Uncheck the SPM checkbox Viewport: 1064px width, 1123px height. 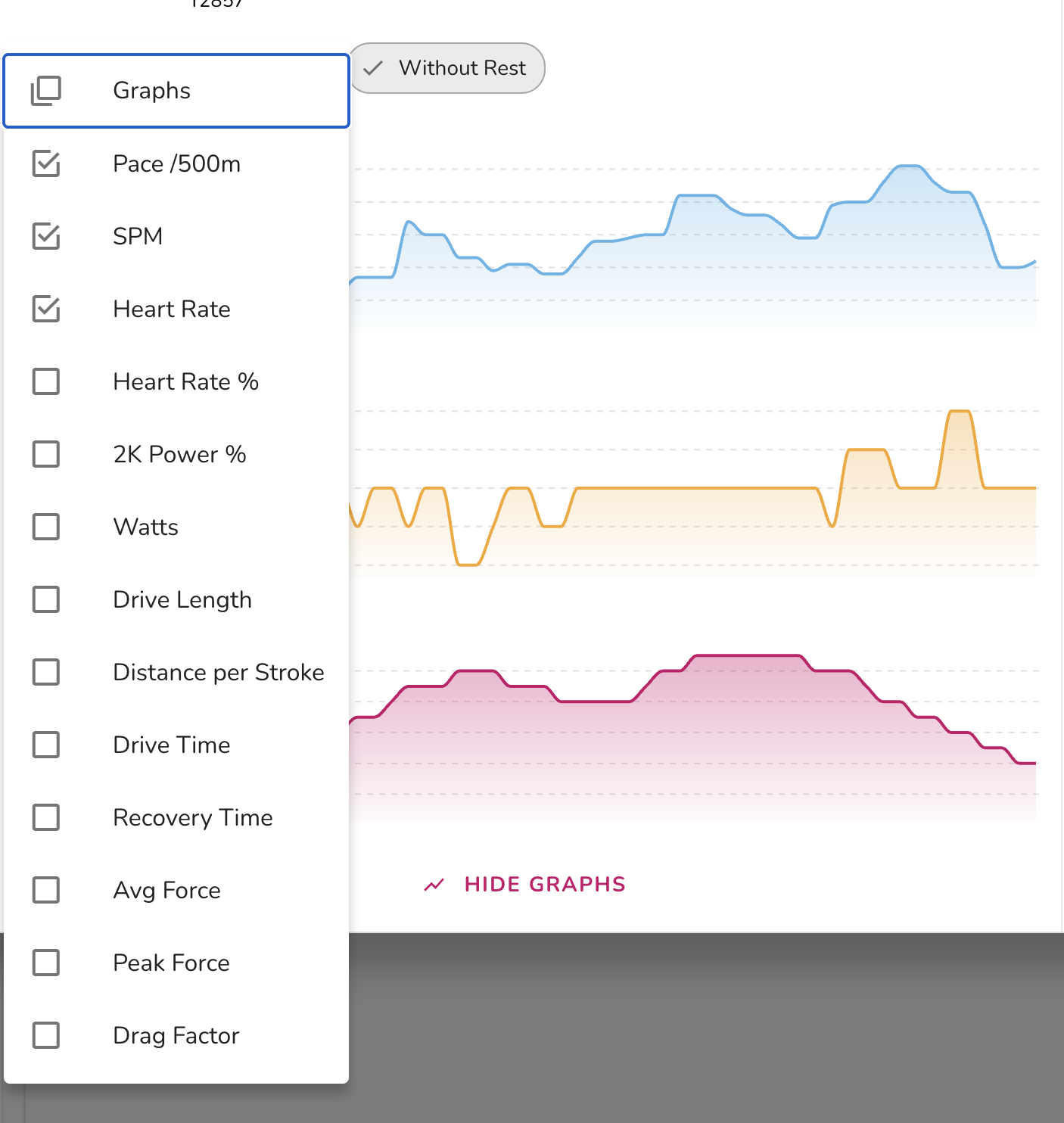[x=46, y=236]
